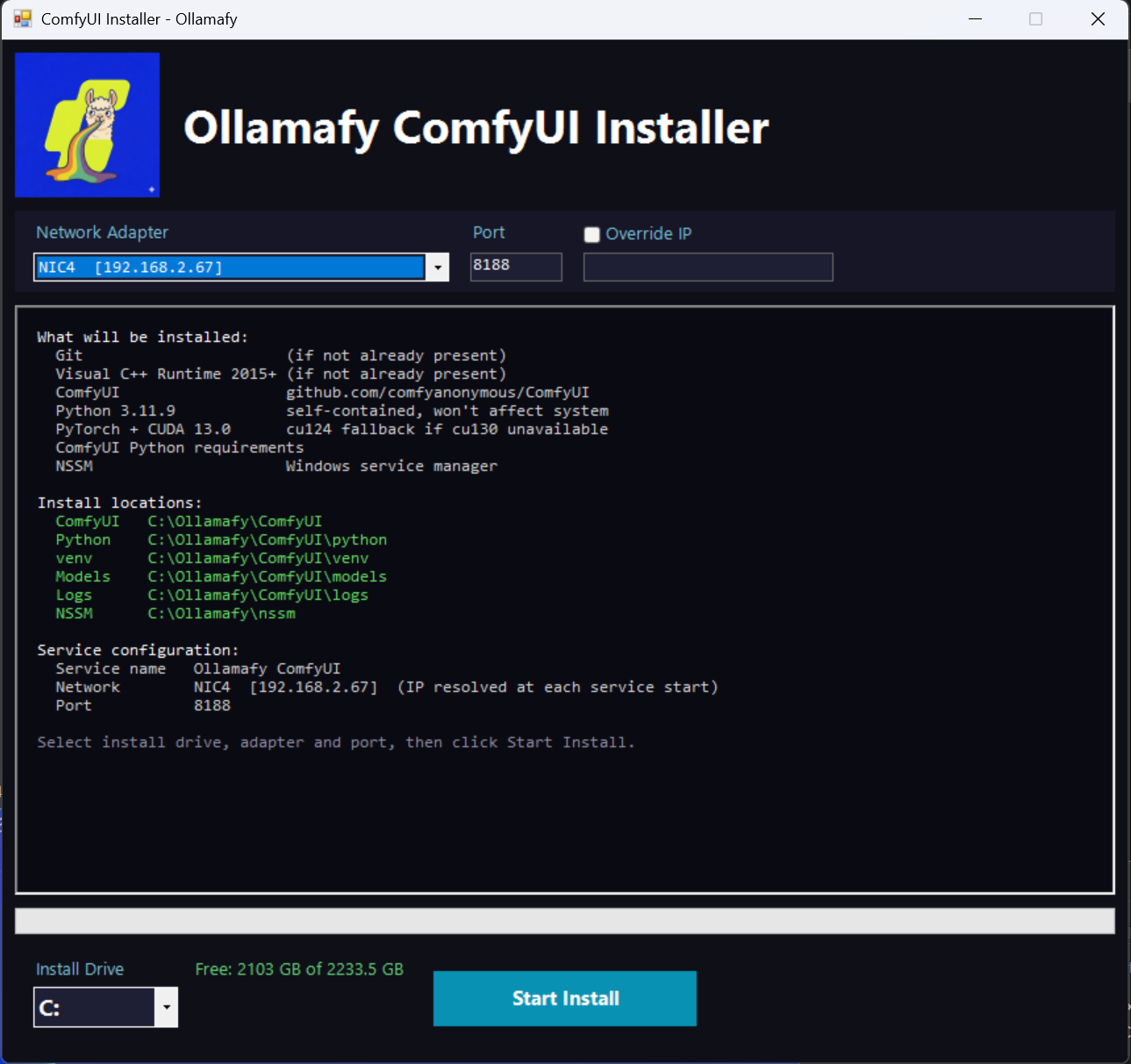Screen dimensions: 1131x1064
Task: Expand the Install Drive dropdown arrow
Action: point(167,1007)
